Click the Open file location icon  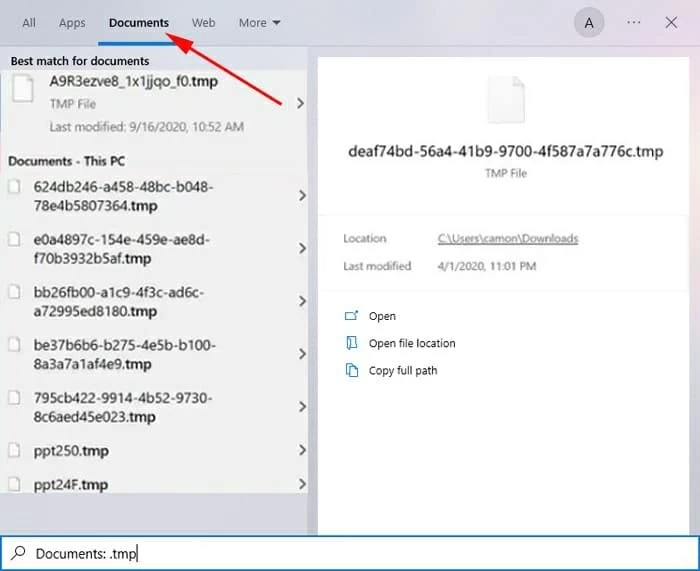tap(351, 343)
